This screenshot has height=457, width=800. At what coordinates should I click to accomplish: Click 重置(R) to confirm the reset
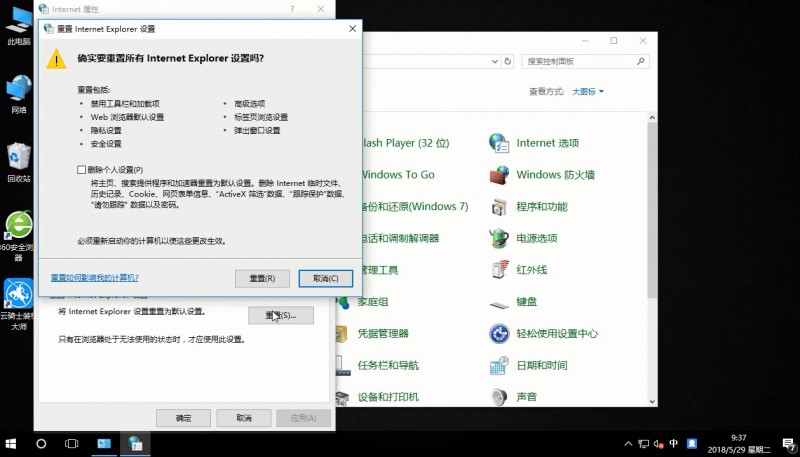click(x=262, y=278)
